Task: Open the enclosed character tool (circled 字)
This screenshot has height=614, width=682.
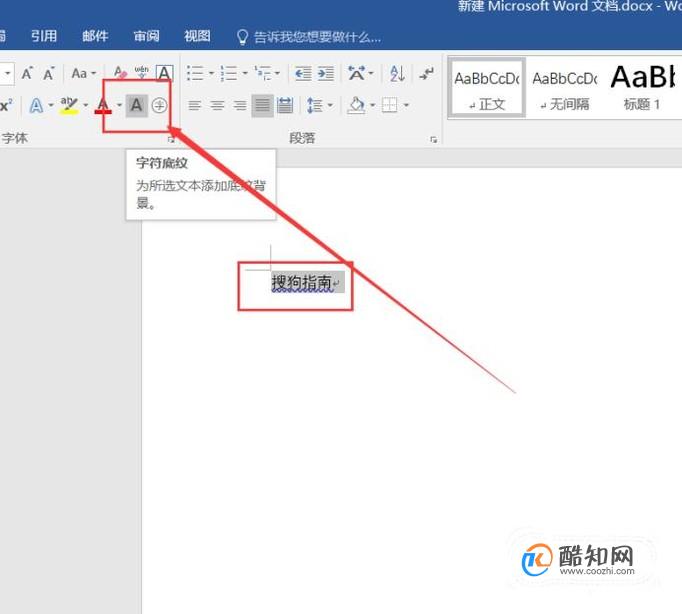Action: coord(159,106)
